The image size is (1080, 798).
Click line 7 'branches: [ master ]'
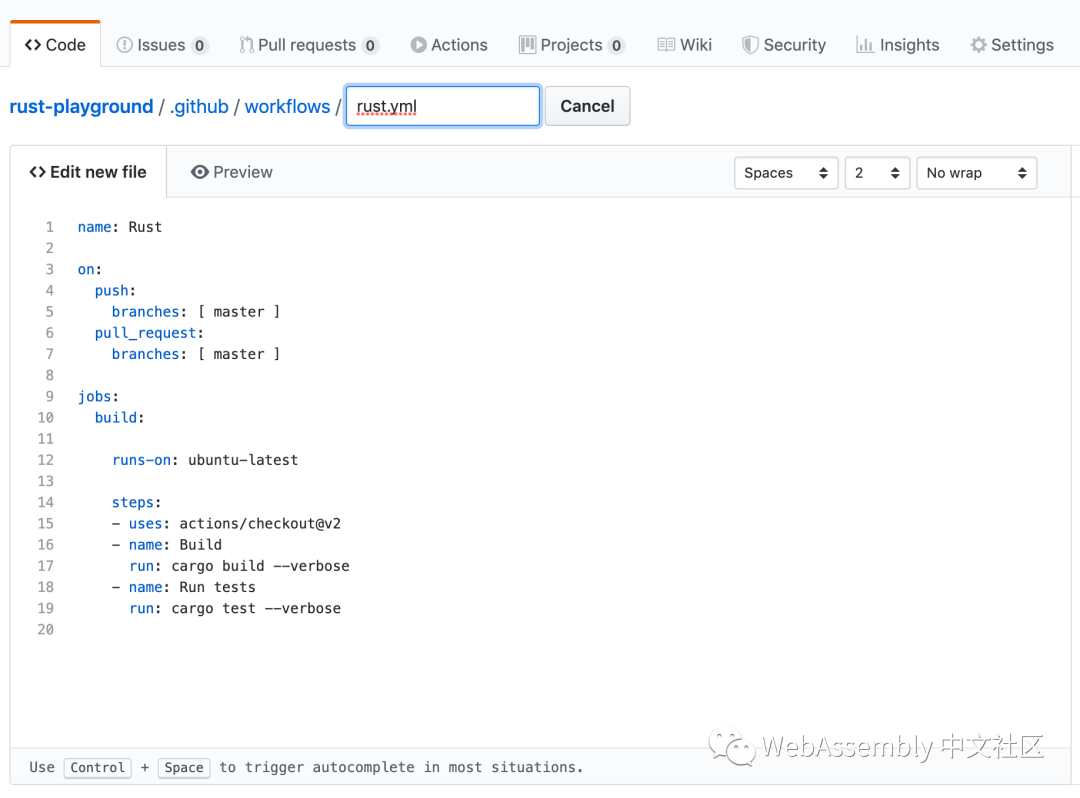196,355
